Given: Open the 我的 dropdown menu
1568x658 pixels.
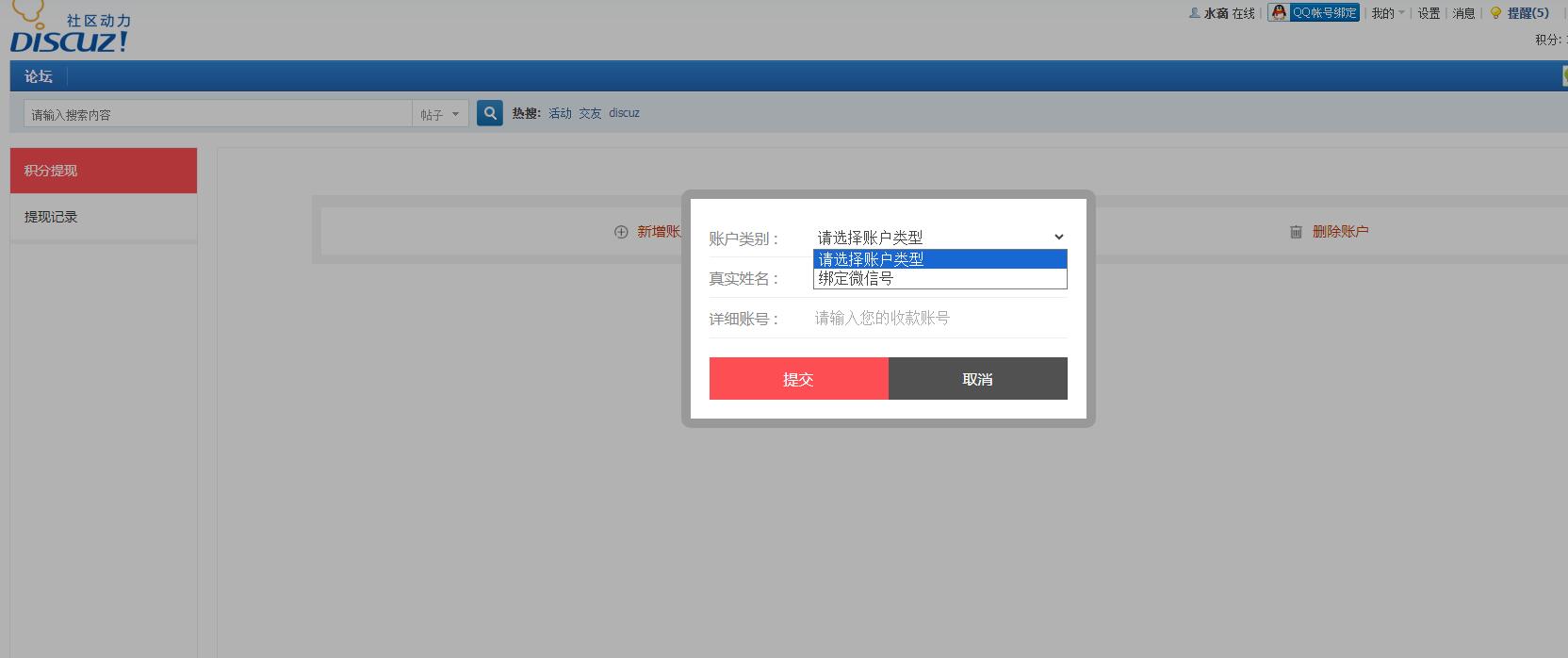Looking at the screenshot, I should click(1387, 13).
